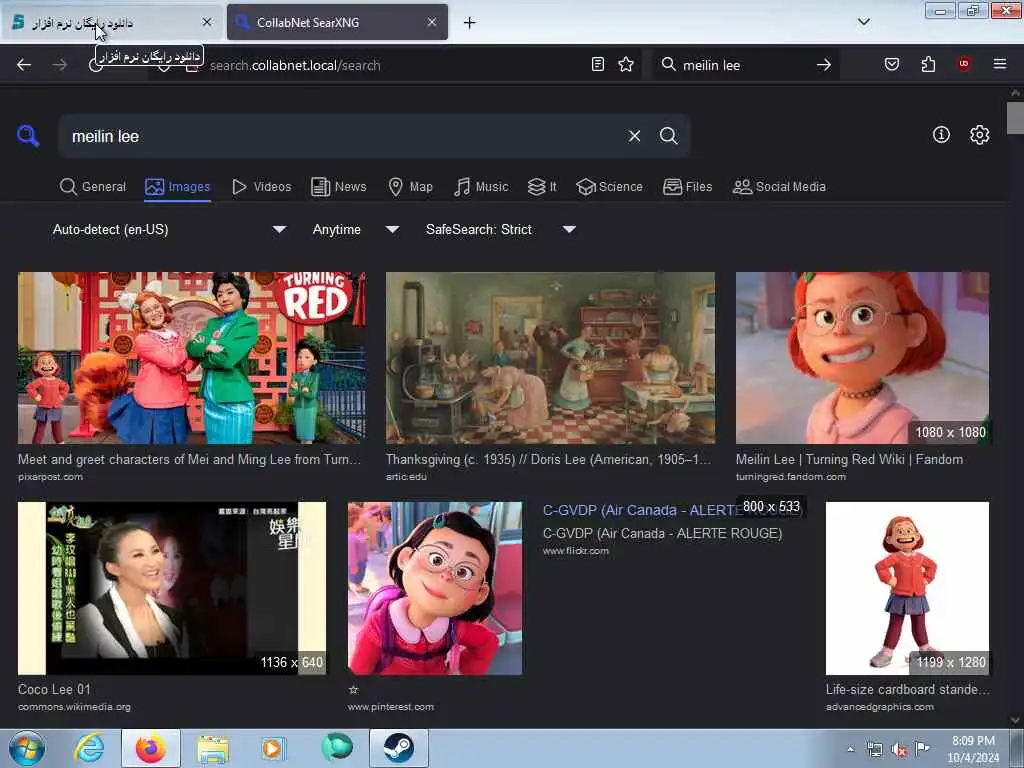Show hidden tray icons arrow

pos(850,750)
